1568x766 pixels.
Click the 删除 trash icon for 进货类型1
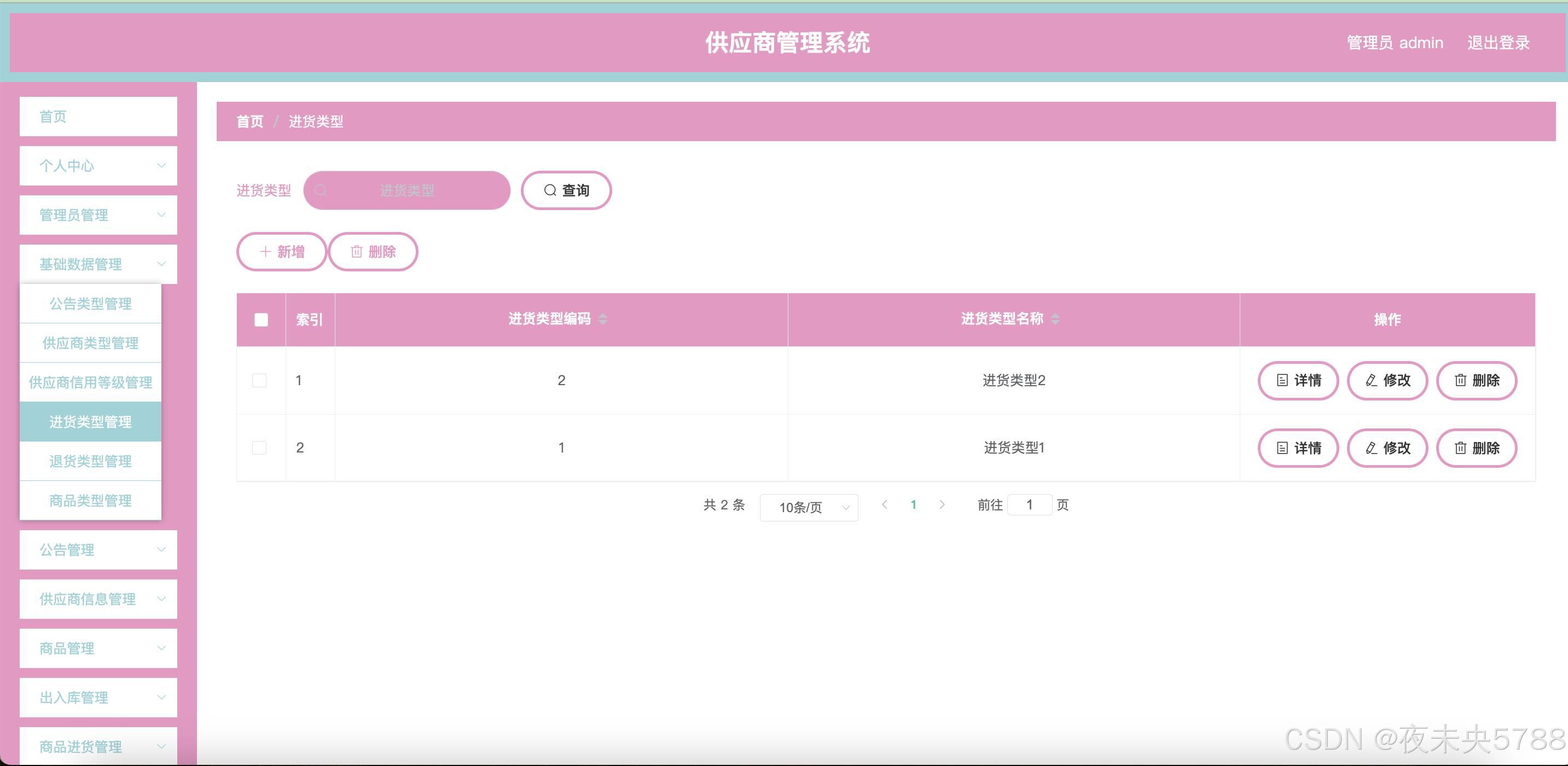1460,448
